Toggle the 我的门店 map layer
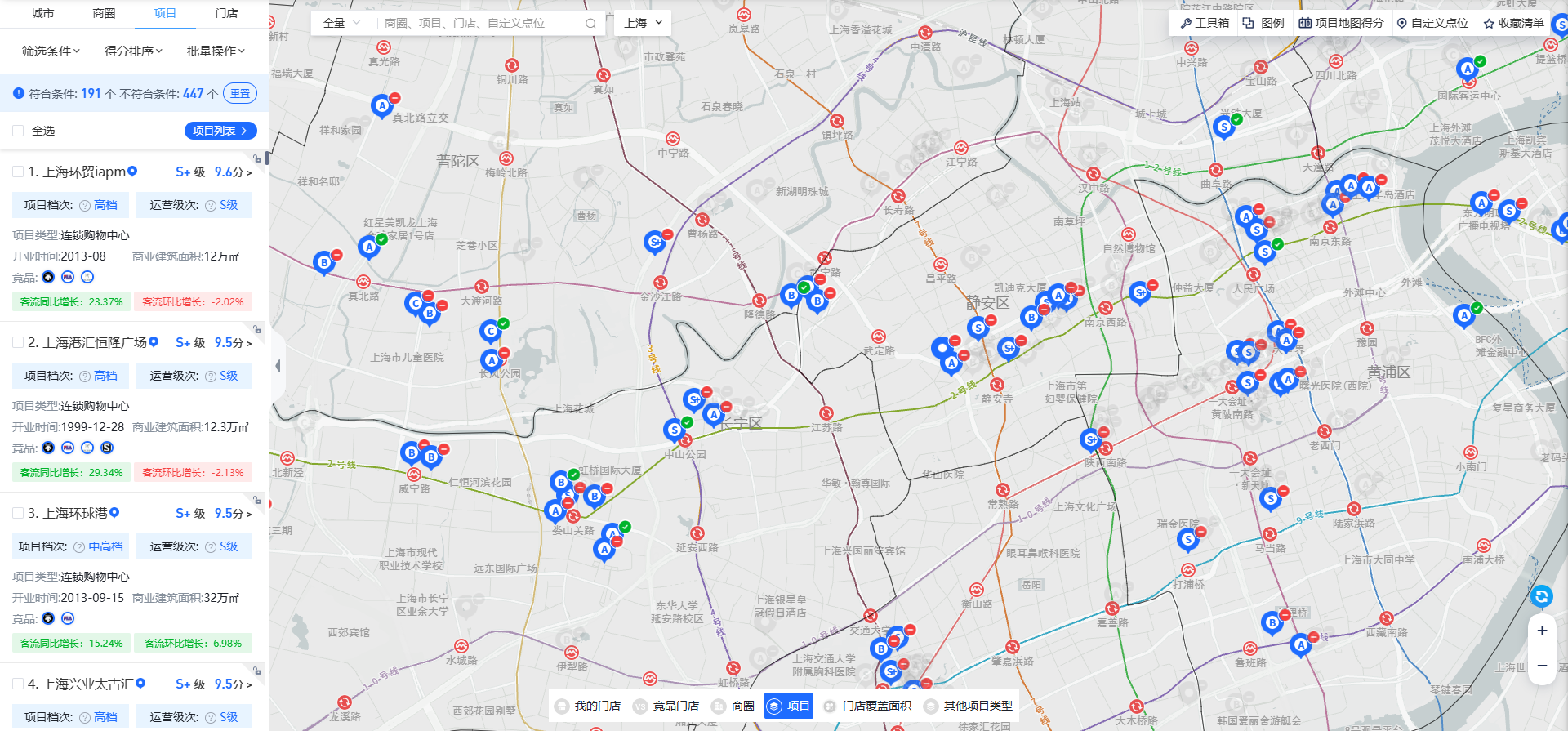This screenshot has height=731, width=1568. click(587, 706)
